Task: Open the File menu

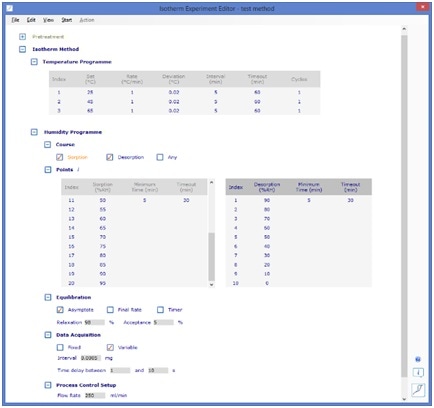Action: 15,20
